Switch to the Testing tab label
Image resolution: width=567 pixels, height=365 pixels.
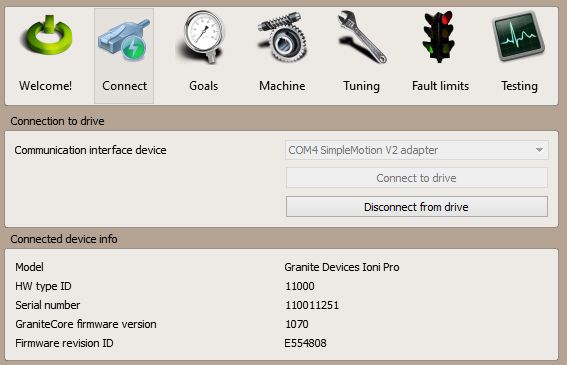tap(519, 86)
